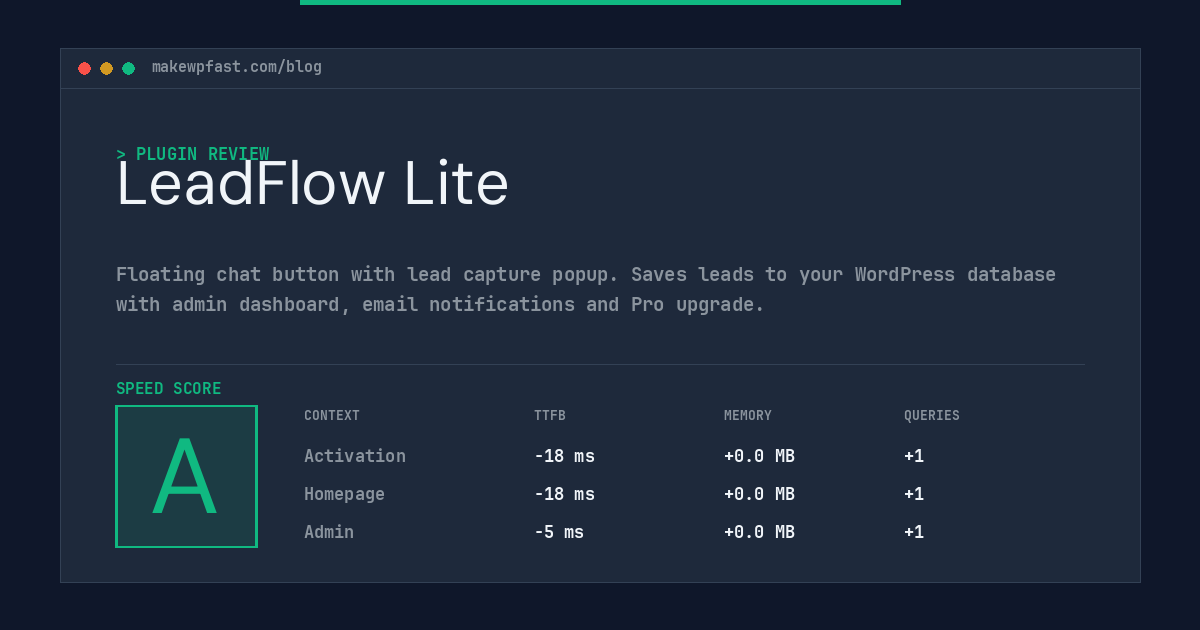Viewport: 1200px width, 630px height.
Task: Click the QUERIES column header
Action: point(932,416)
